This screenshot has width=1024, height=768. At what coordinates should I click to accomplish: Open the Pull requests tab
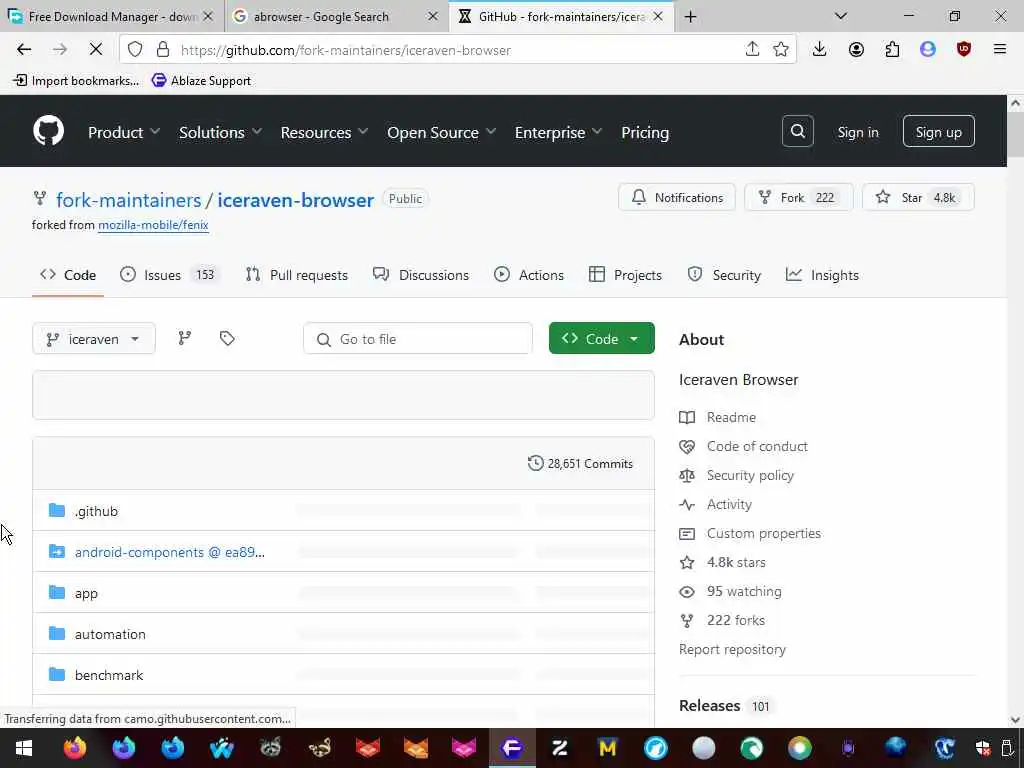(296, 275)
